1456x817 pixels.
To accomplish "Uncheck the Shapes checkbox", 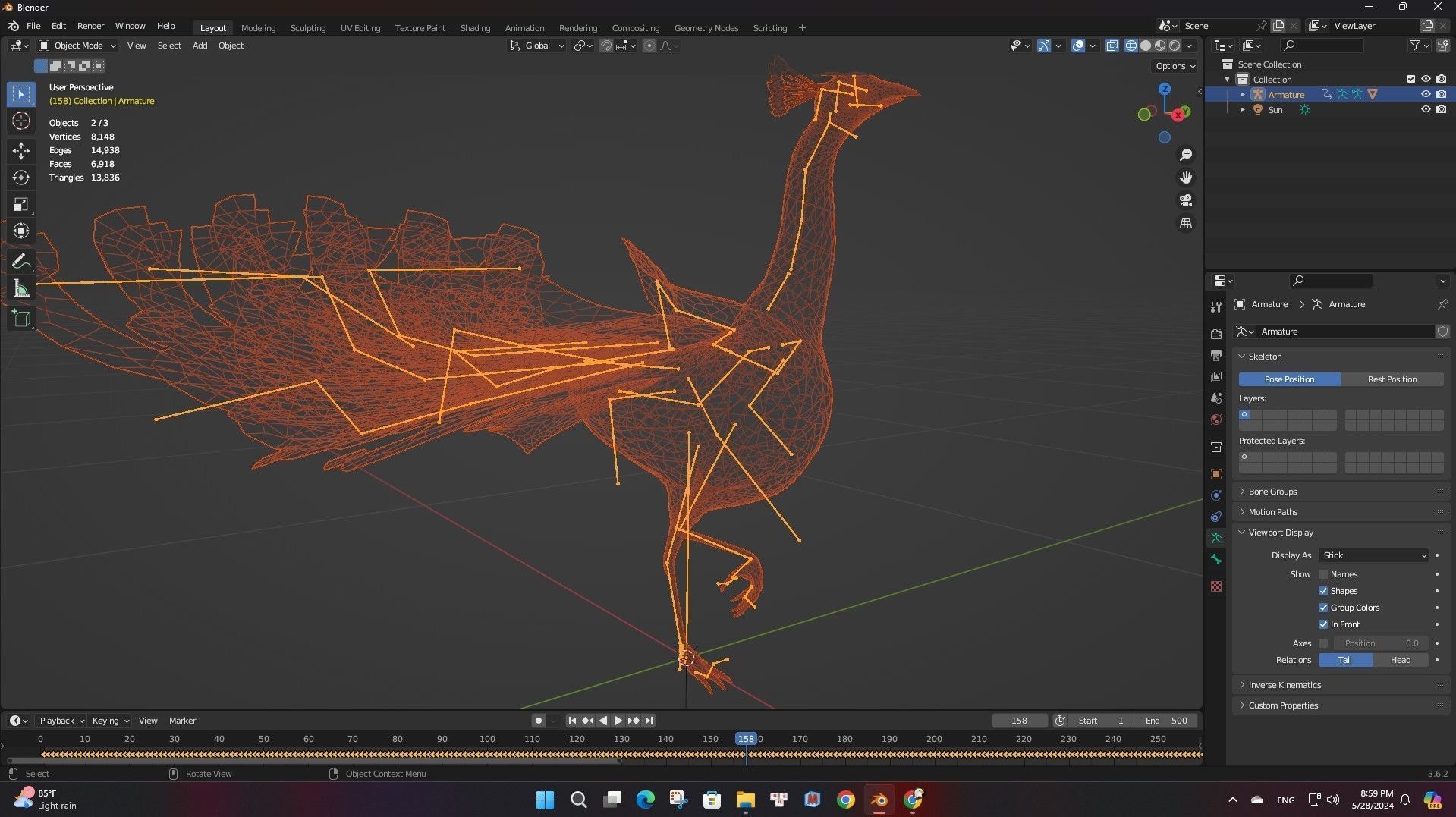I will pos(1323,591).
